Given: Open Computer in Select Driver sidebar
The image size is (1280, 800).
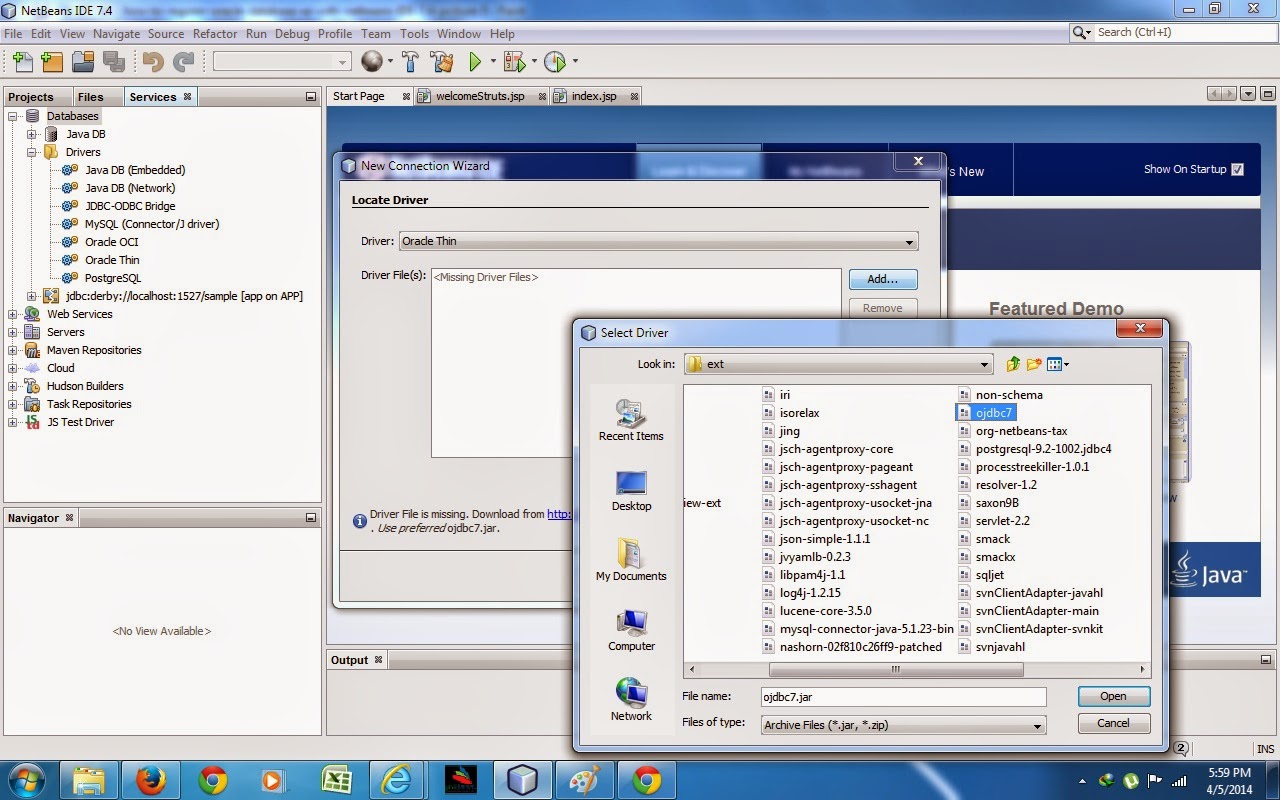Looking at the screenshot, I should pyautogui.click(x=631, y=631).
